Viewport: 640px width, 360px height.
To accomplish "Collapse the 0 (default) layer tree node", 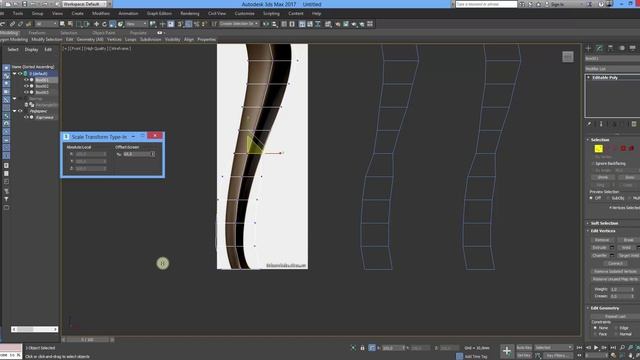I will pos(15,74).
